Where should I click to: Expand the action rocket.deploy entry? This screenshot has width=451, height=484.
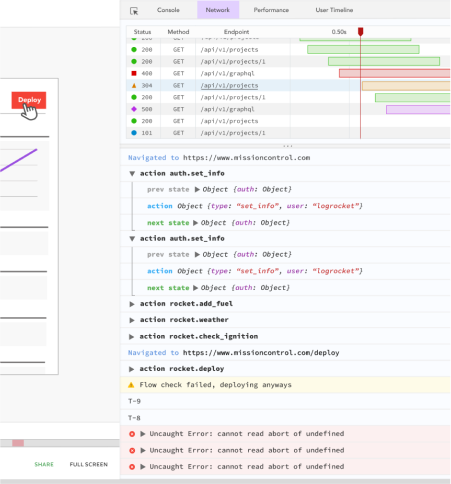pyautogui.click(x=132, y=369)
